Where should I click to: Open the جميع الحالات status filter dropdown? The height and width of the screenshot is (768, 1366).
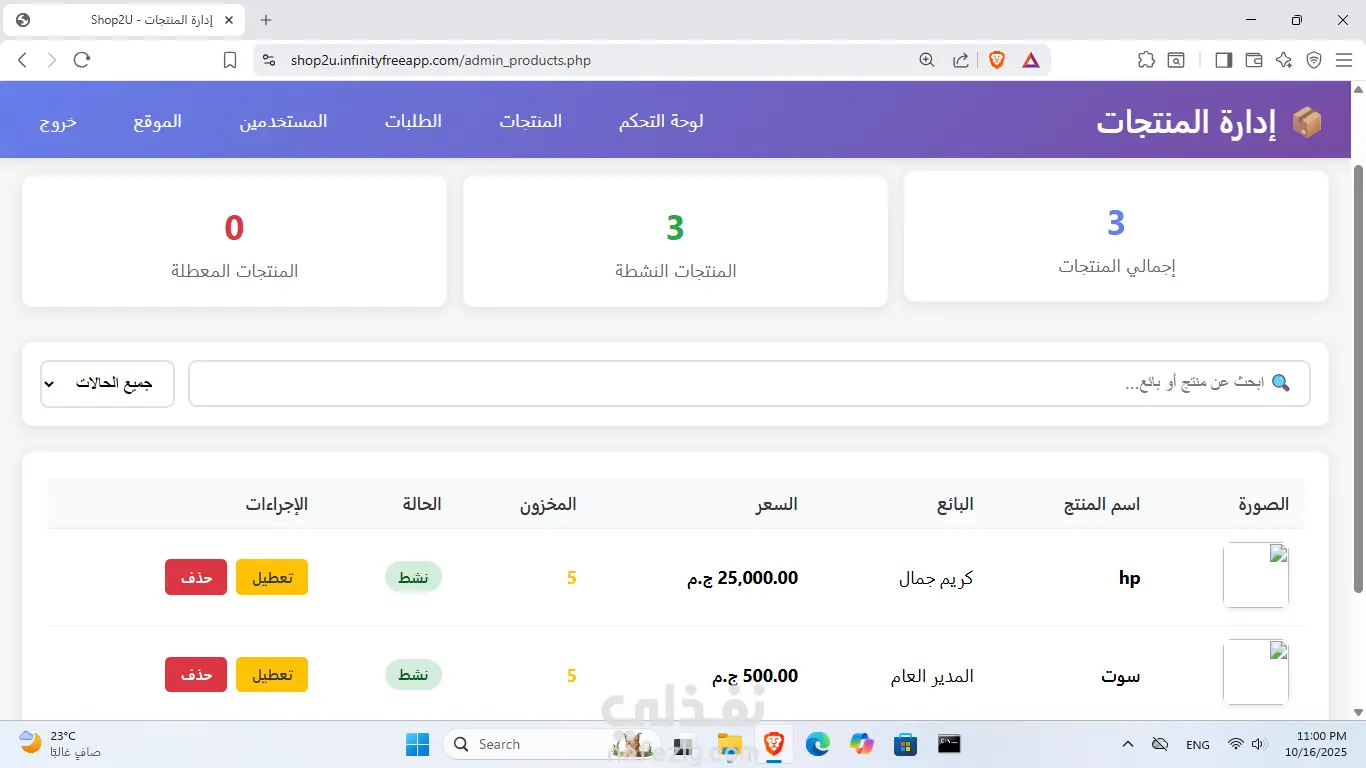pos(107,384)
